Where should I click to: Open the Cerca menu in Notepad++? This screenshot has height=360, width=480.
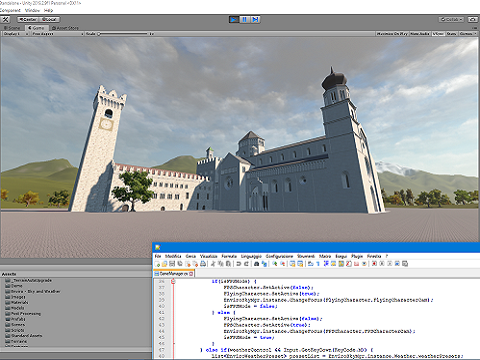(191, 256)
